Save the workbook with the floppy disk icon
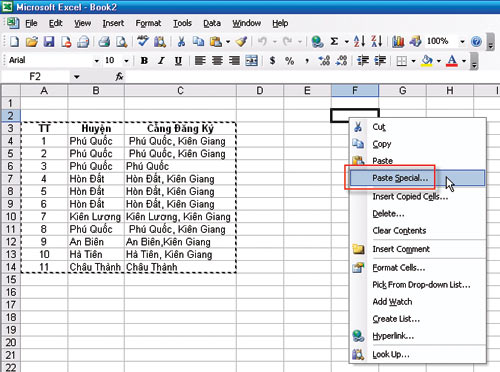The height and width of the screenshot is (372, 500). pos(49,42)
